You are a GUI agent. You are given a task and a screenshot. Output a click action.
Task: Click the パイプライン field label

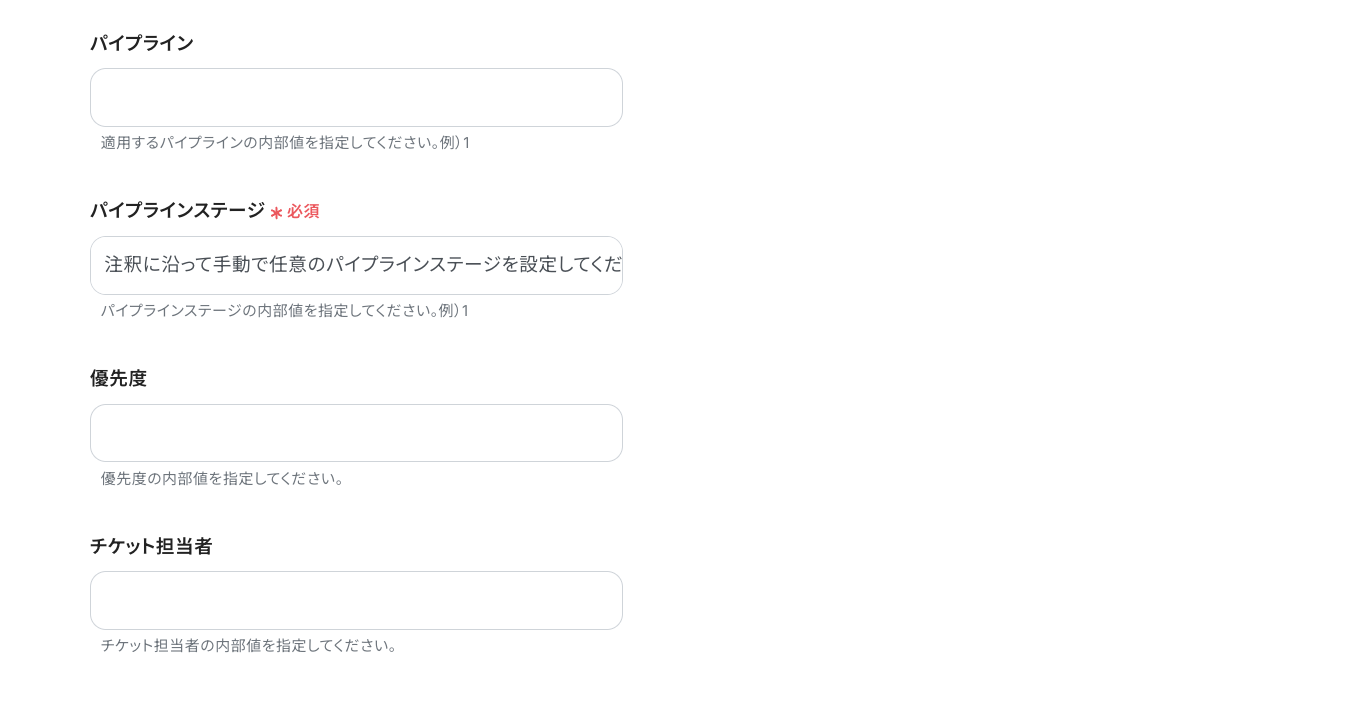tap(142, 43)
